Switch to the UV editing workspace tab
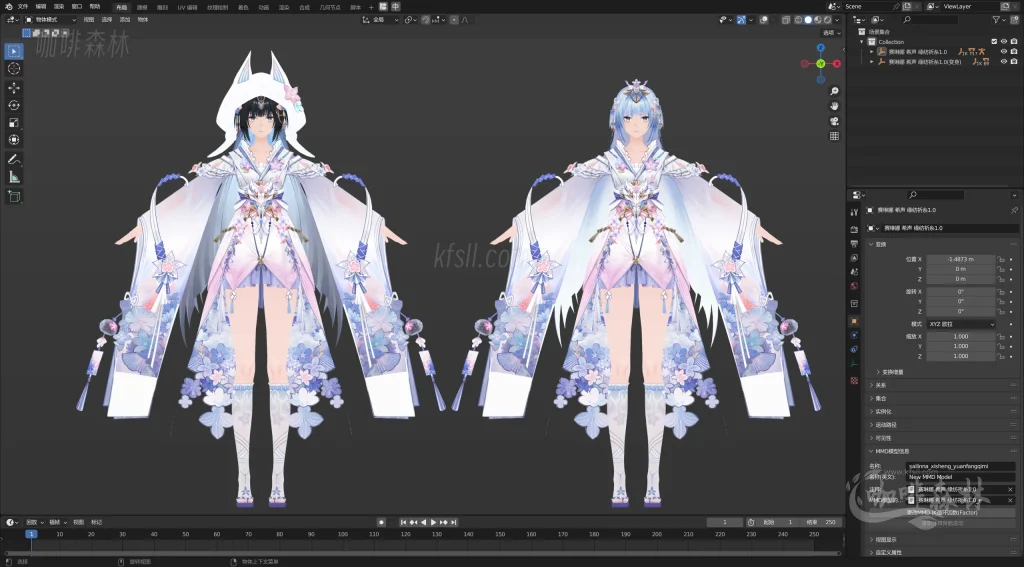 click(187, 7)
